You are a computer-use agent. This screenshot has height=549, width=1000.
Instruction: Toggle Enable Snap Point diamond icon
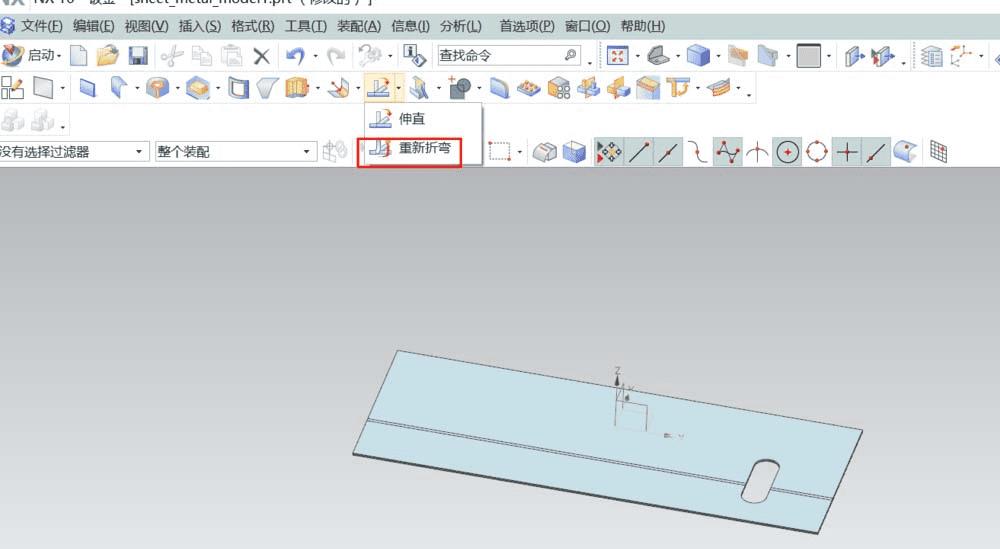click(x=608, y=152)
